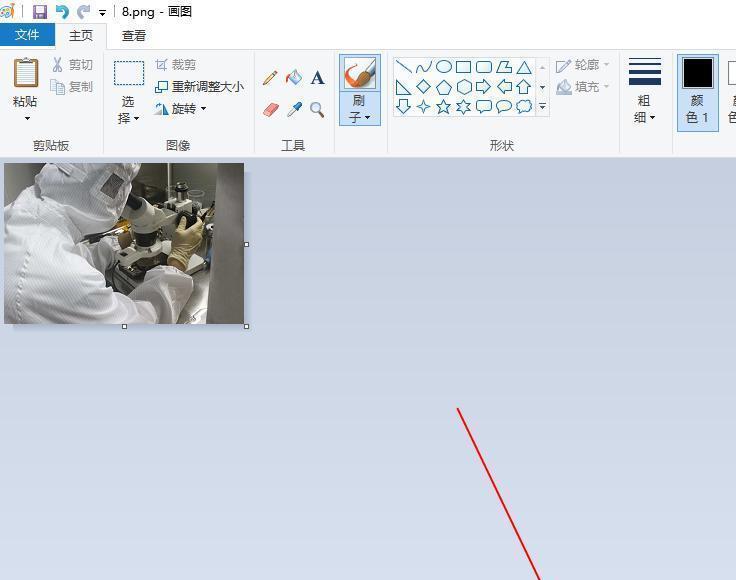
Task: Pick the Hexagon shape
Action: pos(464,87)
